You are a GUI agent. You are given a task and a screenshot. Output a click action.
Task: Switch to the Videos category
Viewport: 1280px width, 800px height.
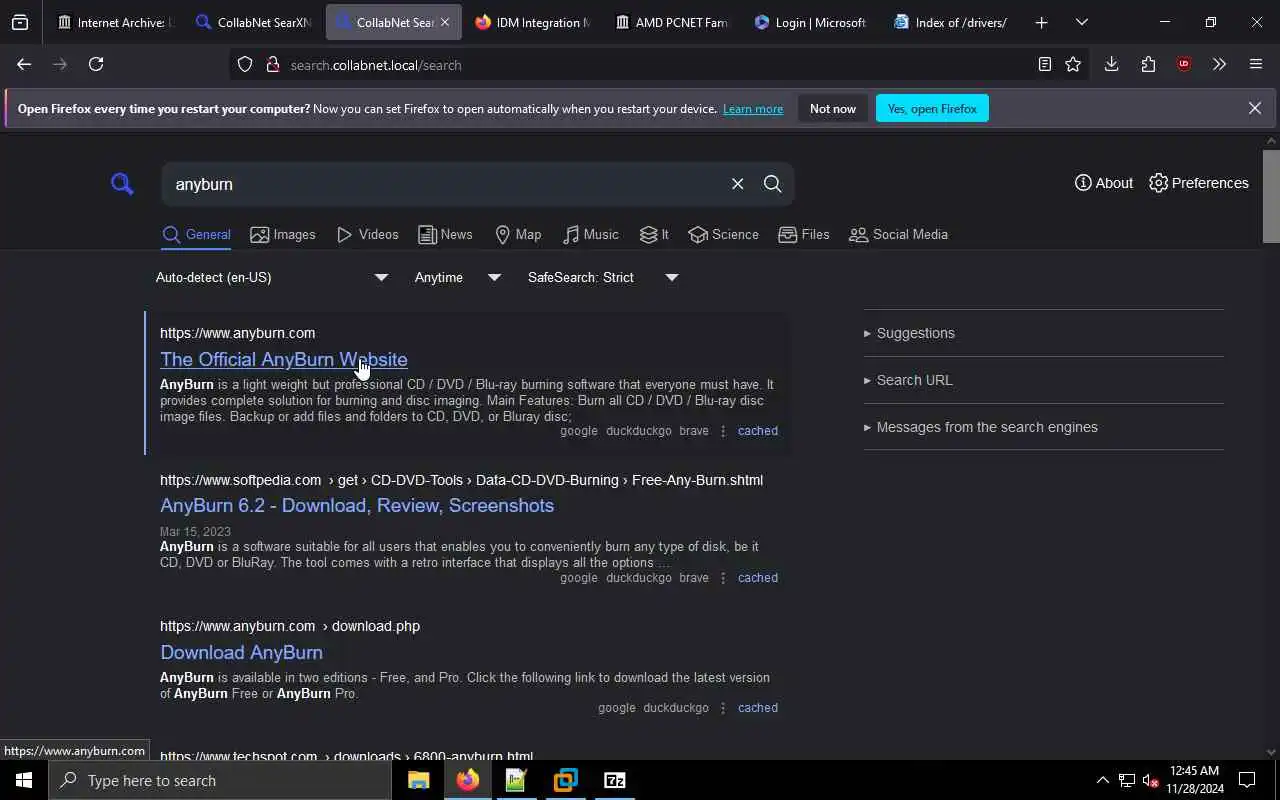(x=368, y=235)
